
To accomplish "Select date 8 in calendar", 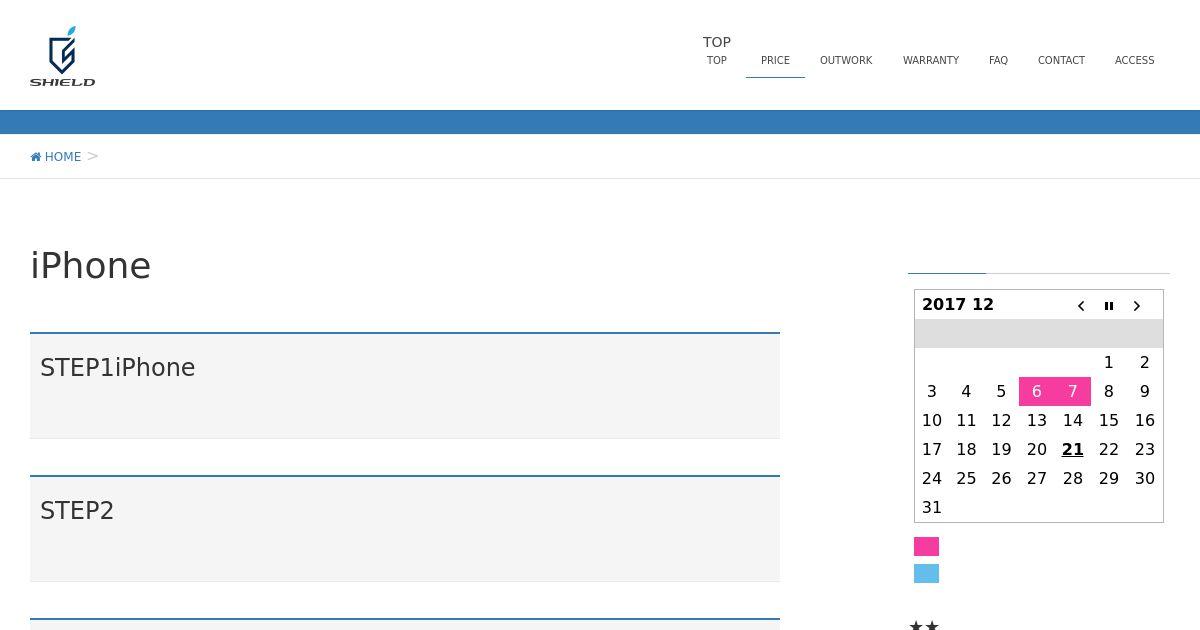I will coord(1109,391).
